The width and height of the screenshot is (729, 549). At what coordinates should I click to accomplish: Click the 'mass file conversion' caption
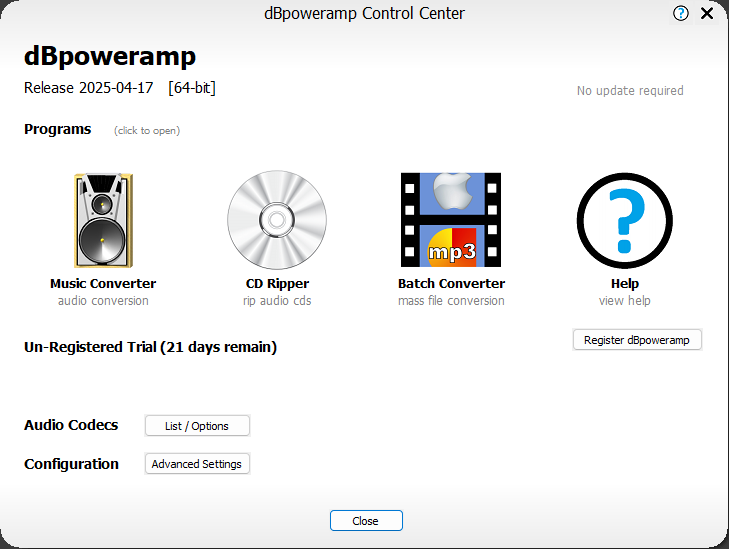[451, 301]
